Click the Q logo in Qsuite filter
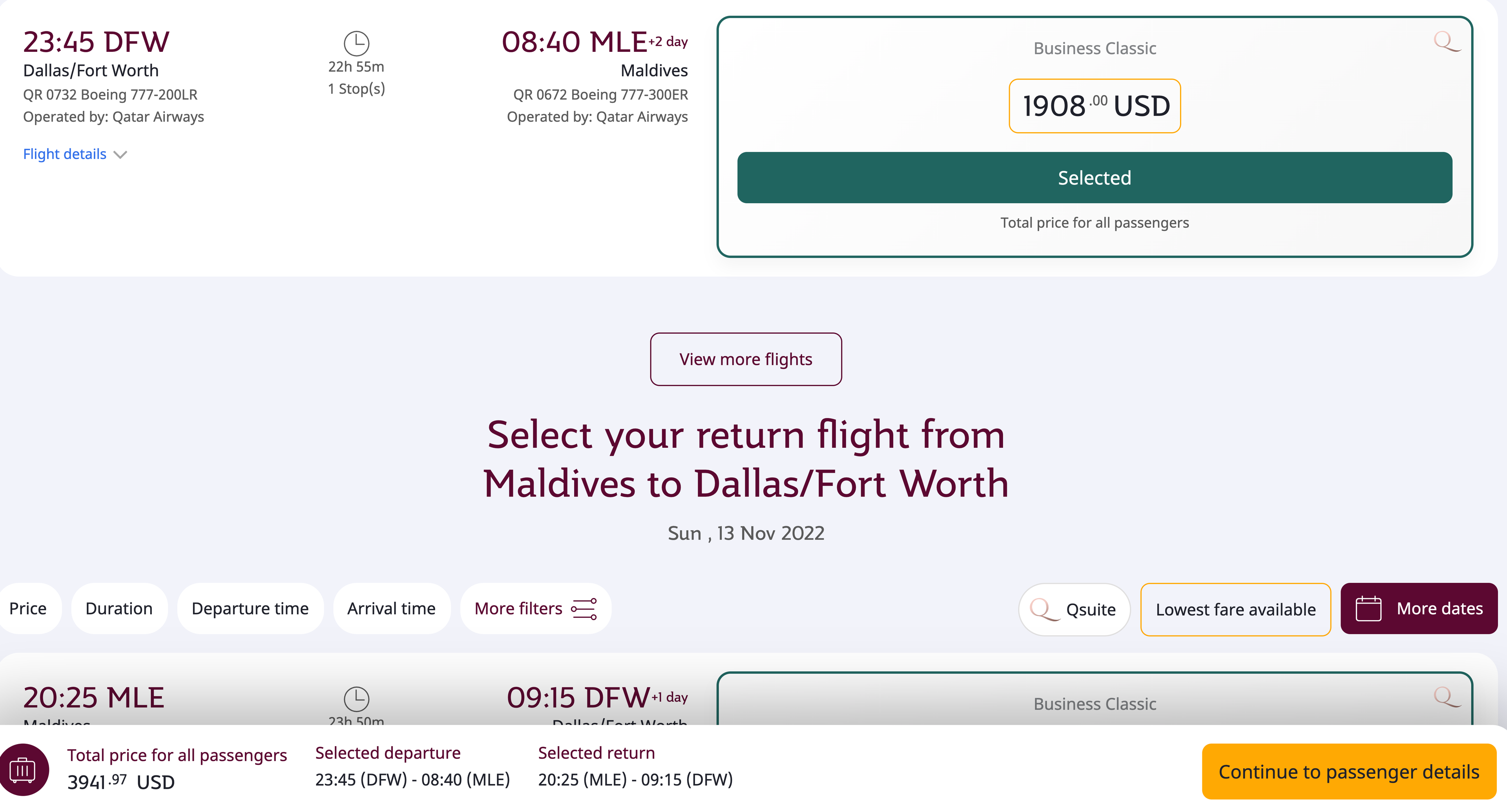This screenshot has height=812, width=1507. (1044, 609)
